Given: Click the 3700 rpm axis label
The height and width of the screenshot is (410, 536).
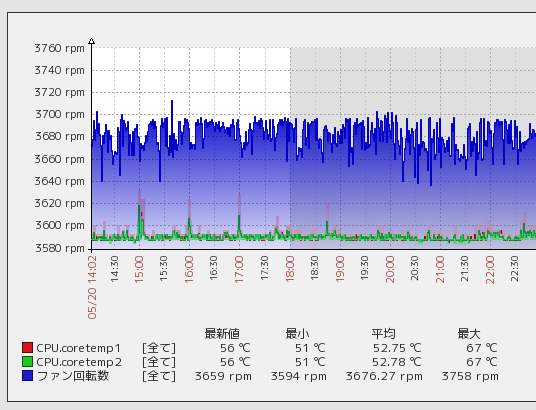Looking at the screenshot, I should pyautogui.click(x=59, y=114).
